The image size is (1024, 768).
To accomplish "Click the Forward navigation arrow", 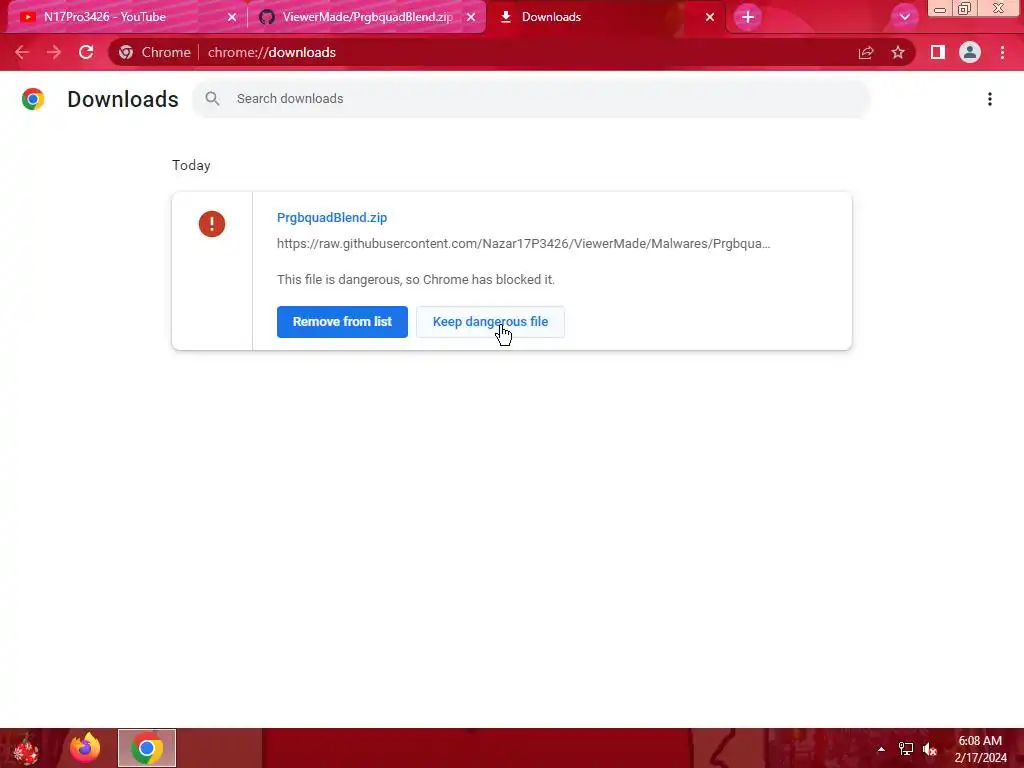I will coord(54,52).
